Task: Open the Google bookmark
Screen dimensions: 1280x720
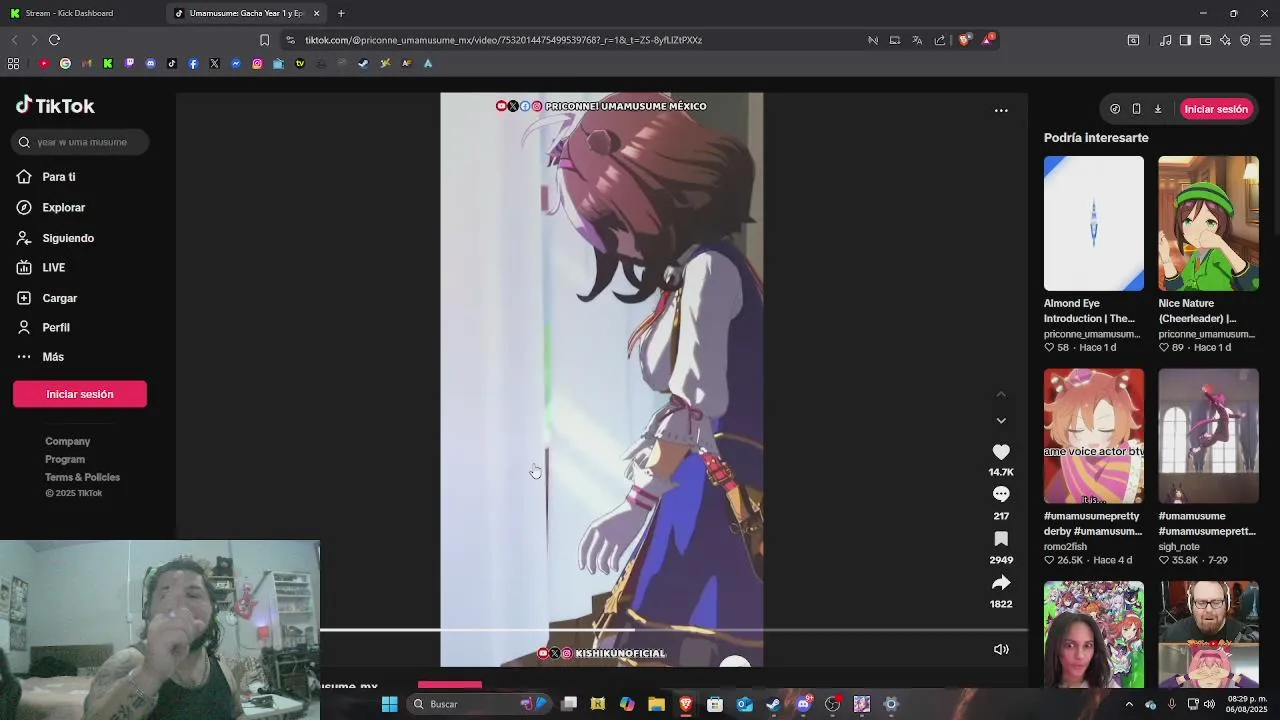Action: pos(65,63)
